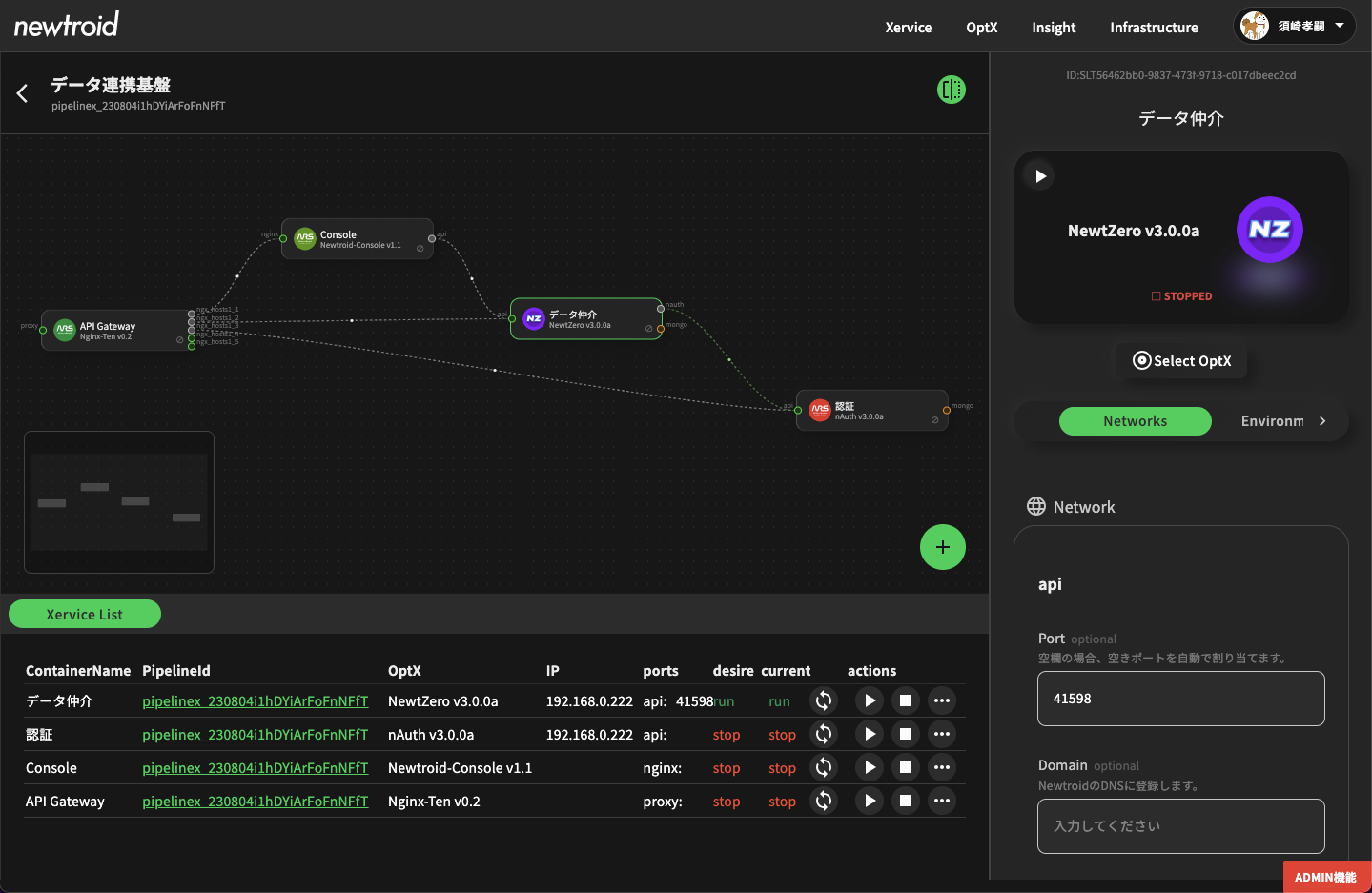This screenshot has width=1372, height=893.
Task: Restart the データ仲介 container
Action: click(824, 700)
